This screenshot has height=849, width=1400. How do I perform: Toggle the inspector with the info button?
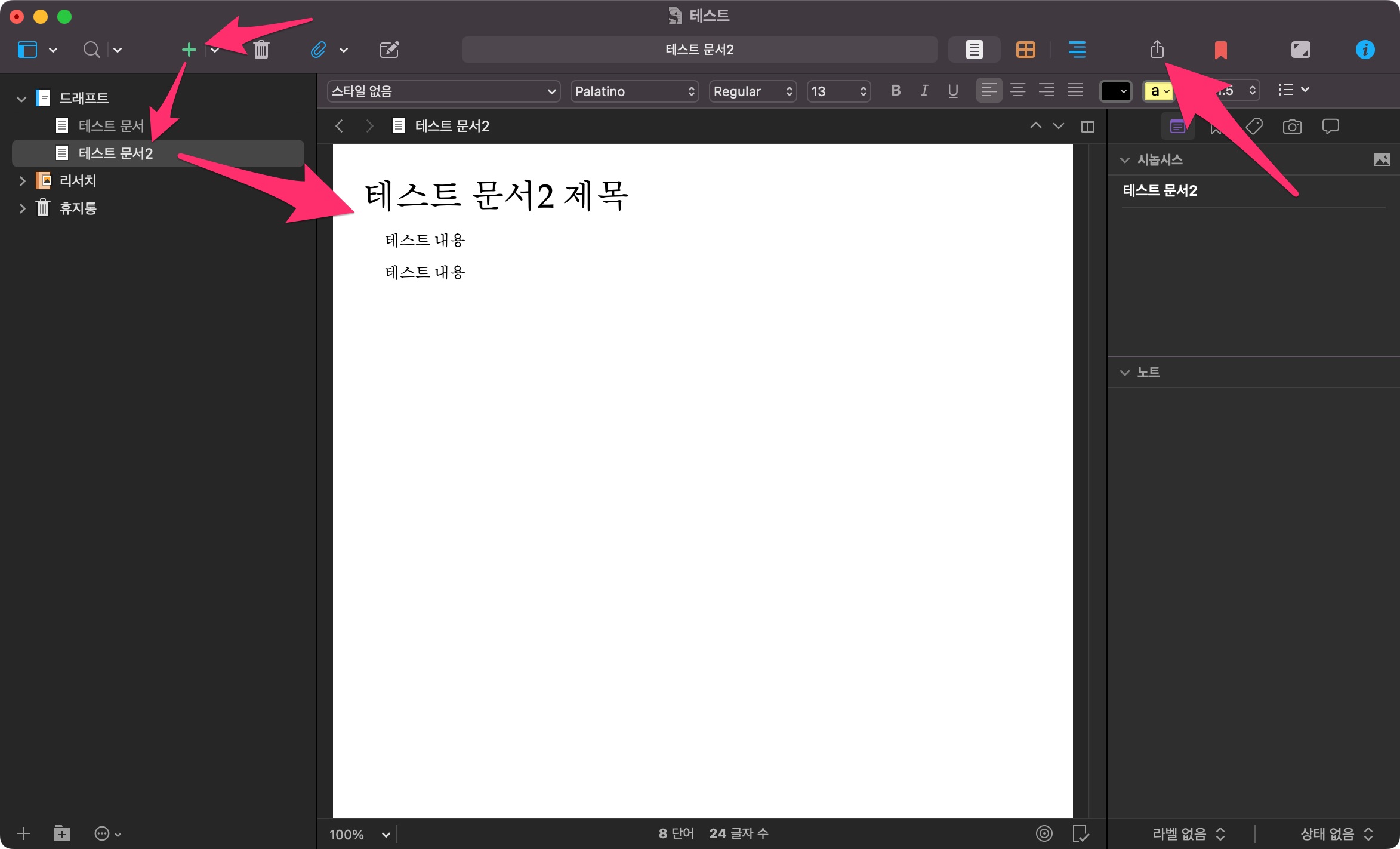[x=1365, y=50]
